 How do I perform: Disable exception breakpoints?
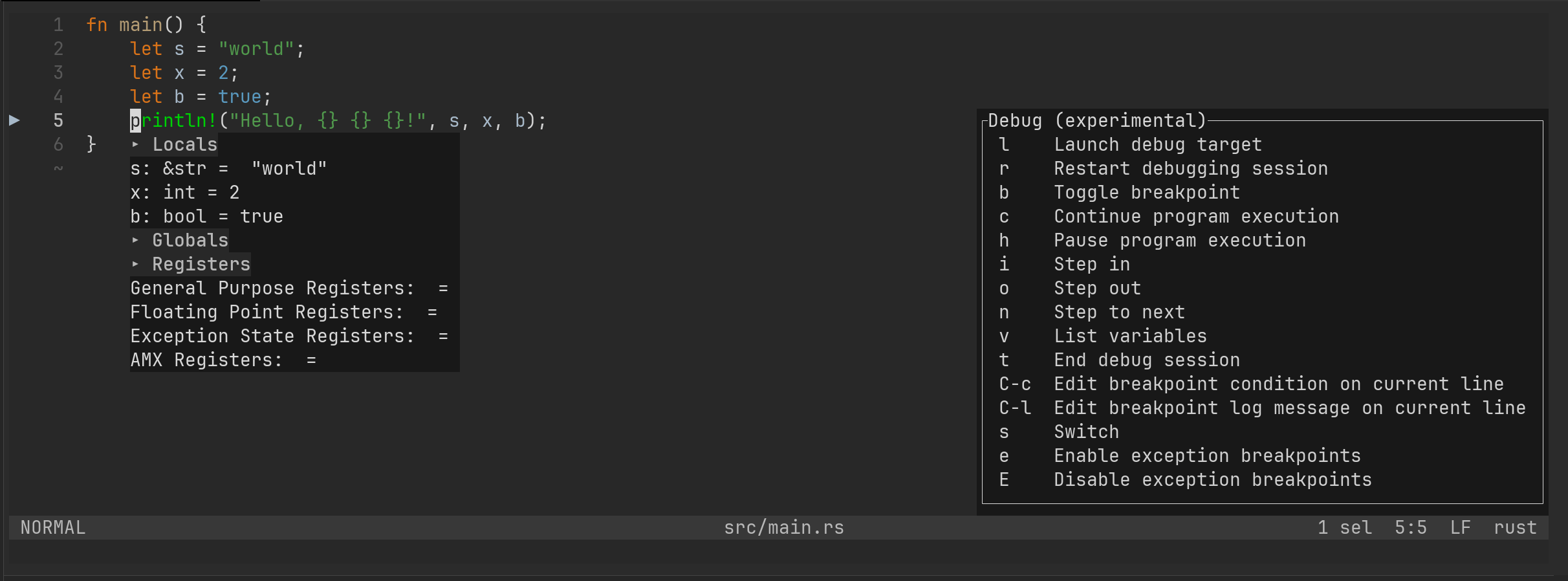1212,479
